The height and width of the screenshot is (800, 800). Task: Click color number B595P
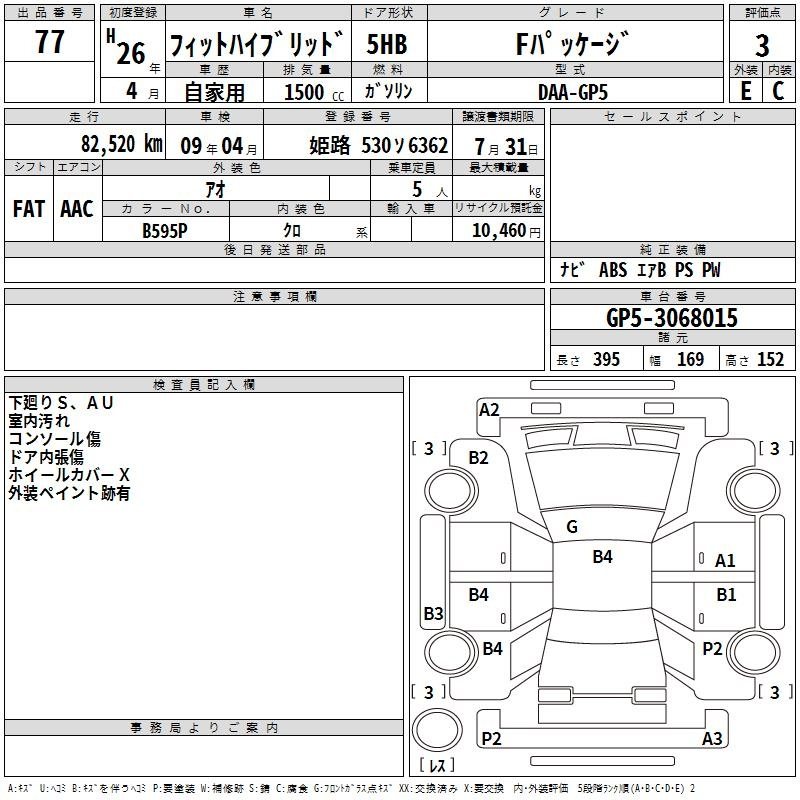[x=165, y=231]
